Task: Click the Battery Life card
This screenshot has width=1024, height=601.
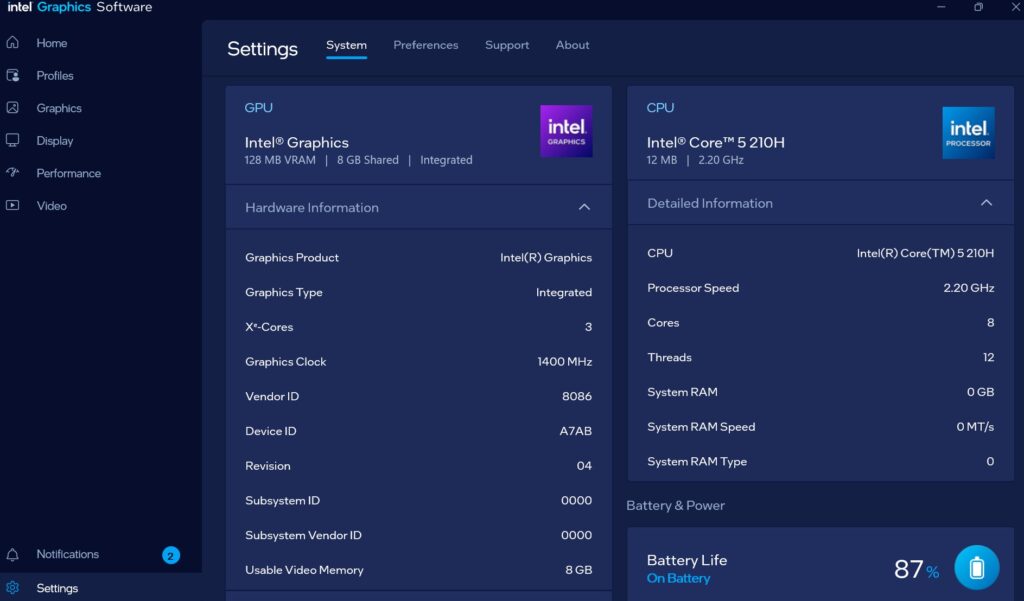Action: pos(780,567)
